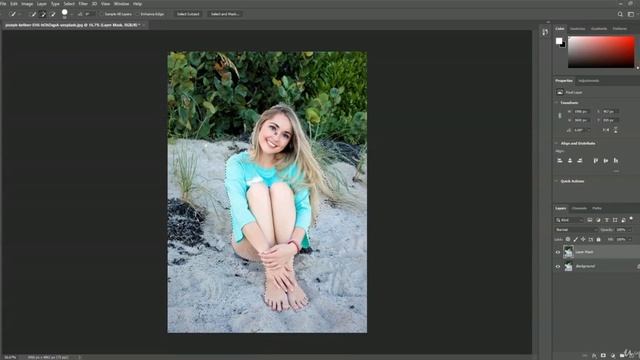Align horizontal centers icon in Properties

(x=570, y=160)
